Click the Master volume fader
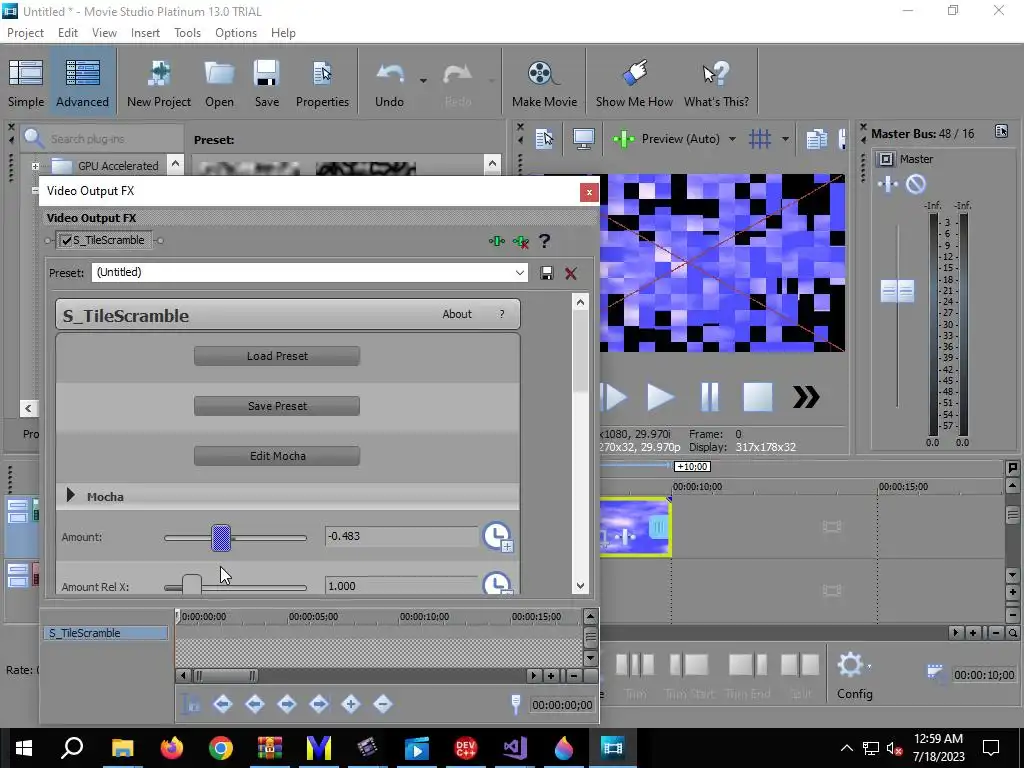This screenshot has width=1024, height=768. click(897, 291)
